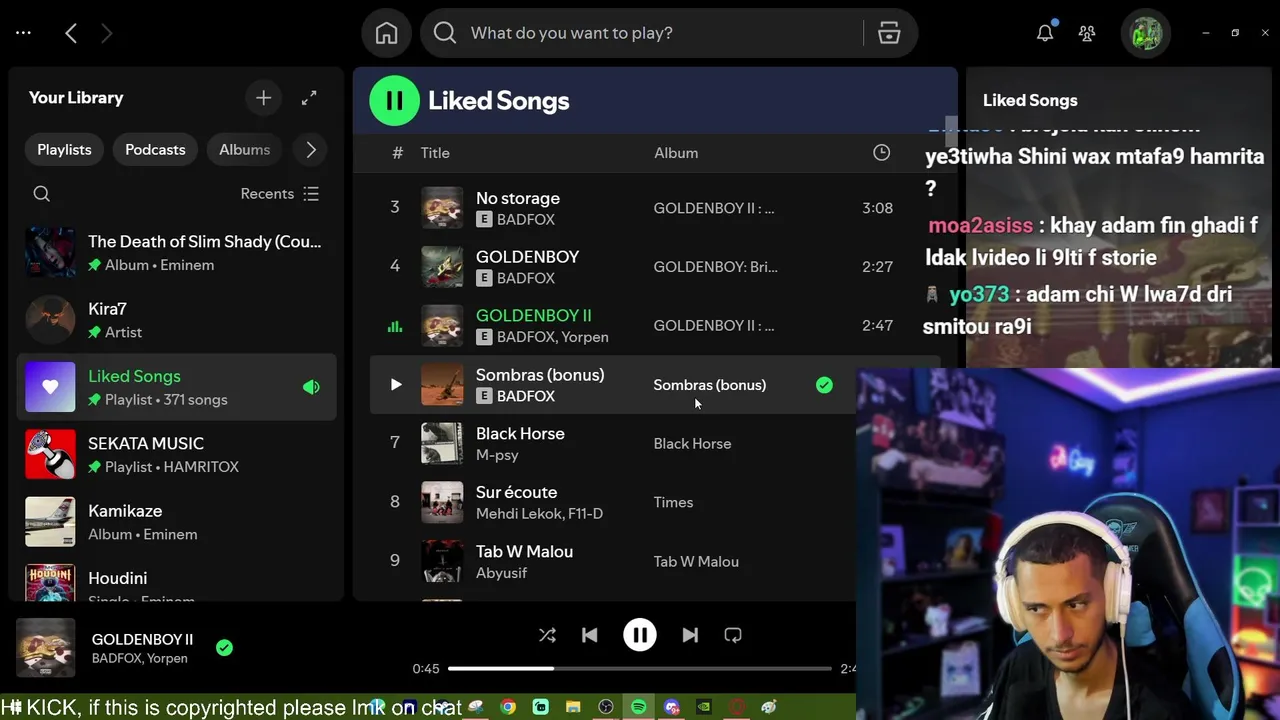Screen dimensions: 1280x720
Task: Open File Explorer from the taskbar
Action: (x=573, y=707)
